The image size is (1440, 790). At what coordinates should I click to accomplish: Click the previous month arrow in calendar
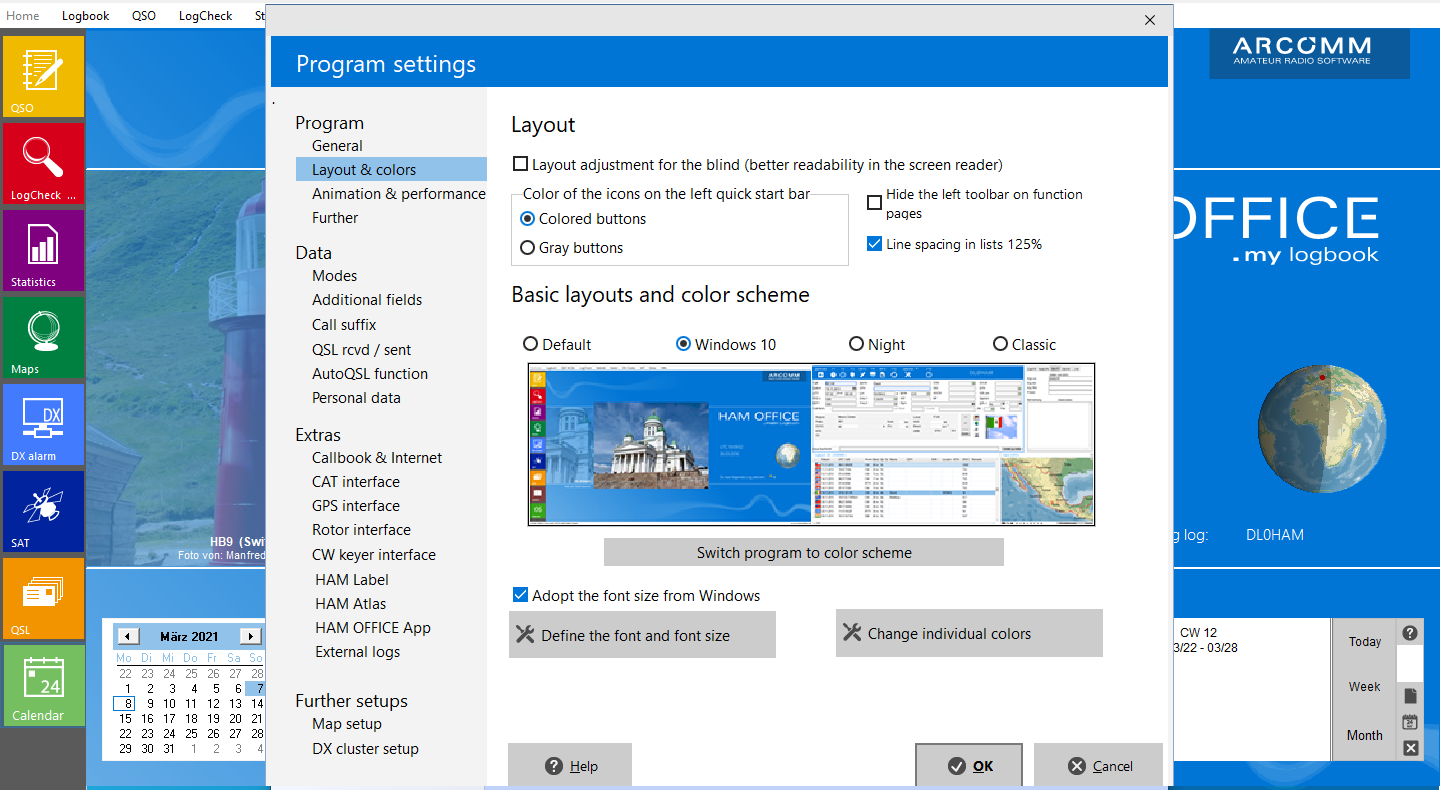click(128, 636)
